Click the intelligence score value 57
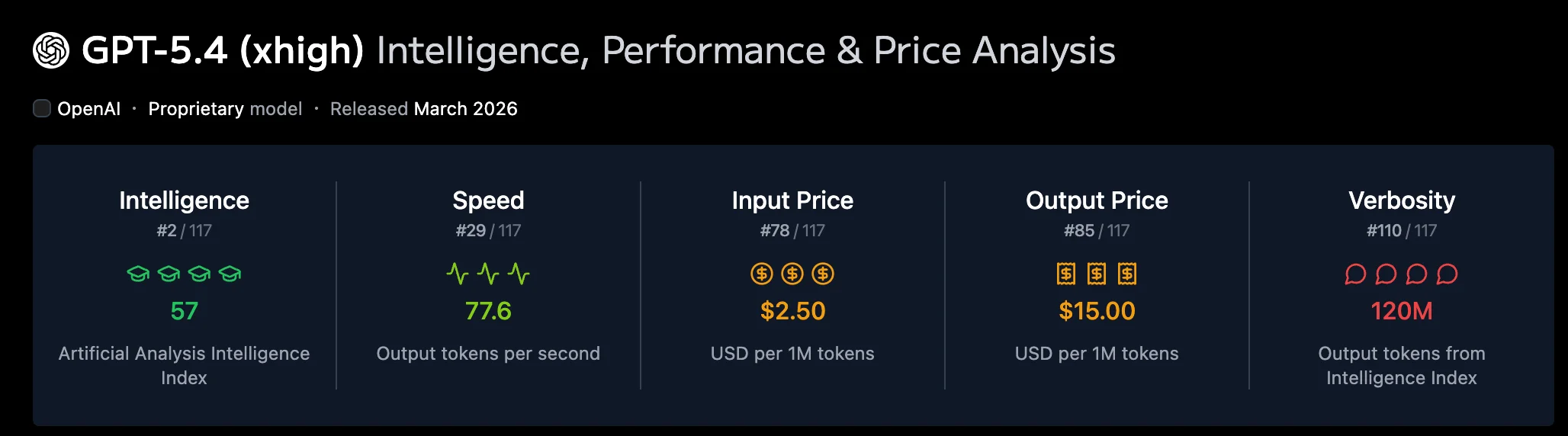The image size is (1568, 436). (184, 311)
